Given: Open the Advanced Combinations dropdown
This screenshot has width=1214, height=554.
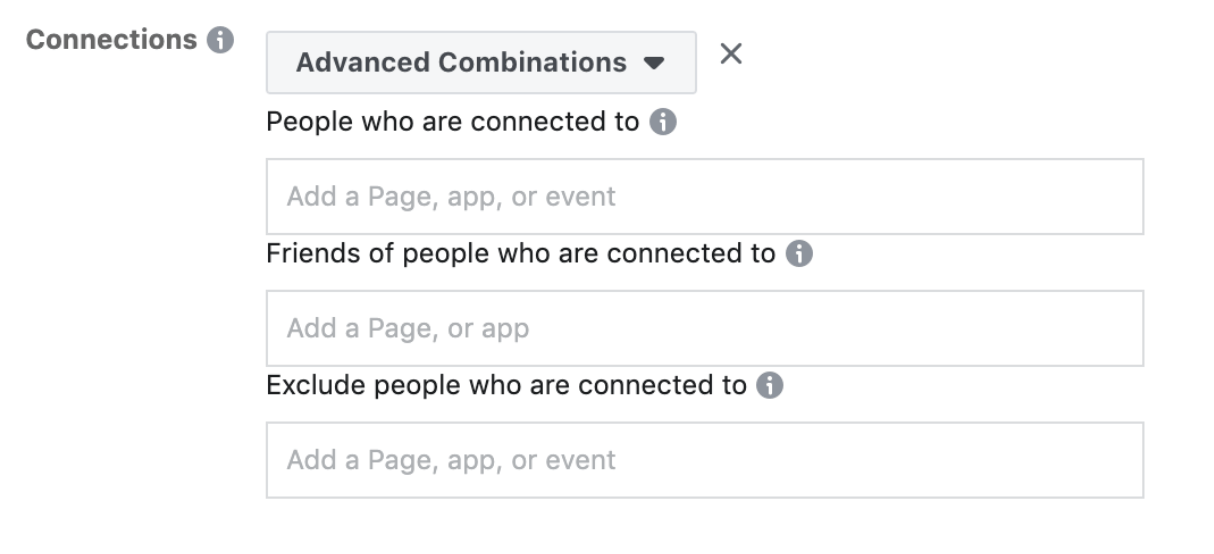Looking at the screenshot, I should click(481, 62).
